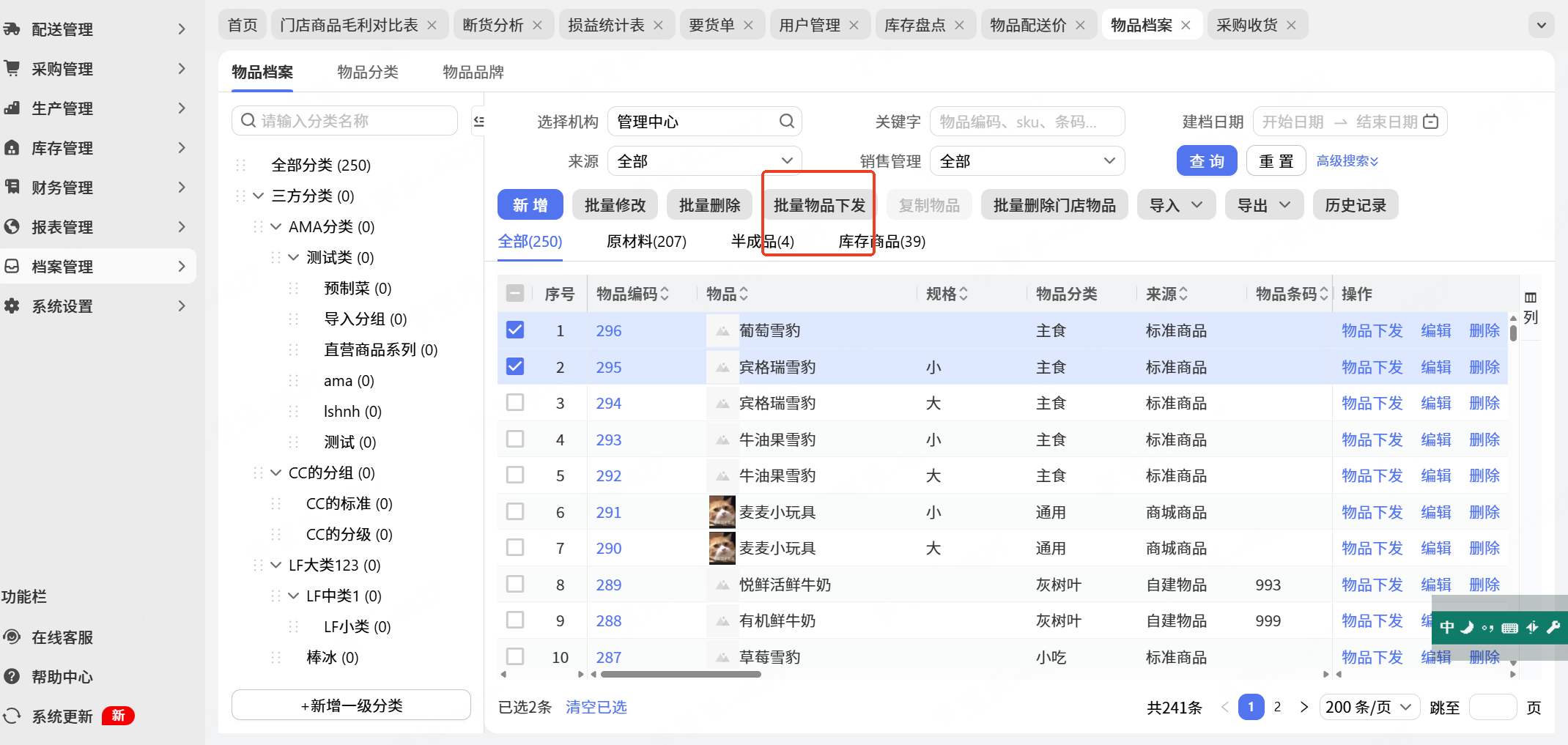Open the 来源 dropdown
Image resolution: width=1568 pixels, height=745 pixels.
click(x=705, y=161)
